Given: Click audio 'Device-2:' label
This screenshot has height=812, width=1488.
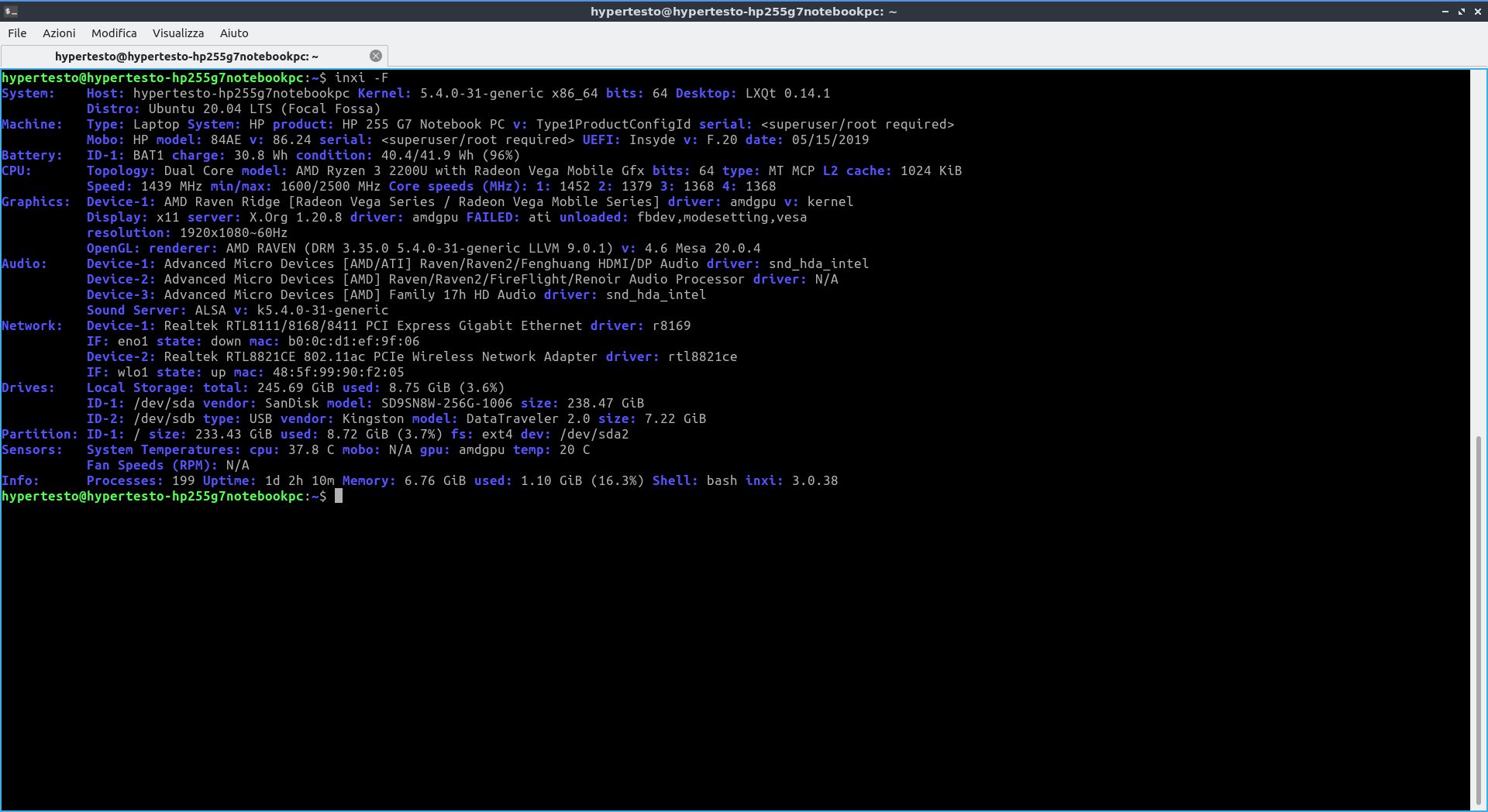Looking at the screenshot, I should tap(121, 279).
